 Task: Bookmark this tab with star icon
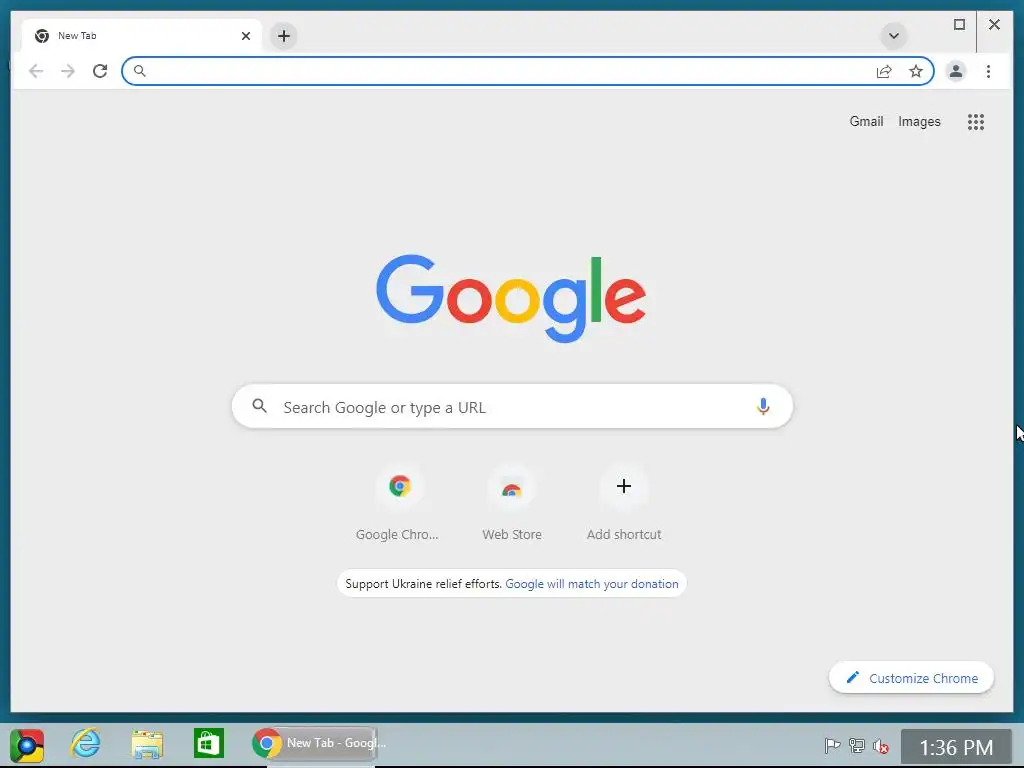916,71
